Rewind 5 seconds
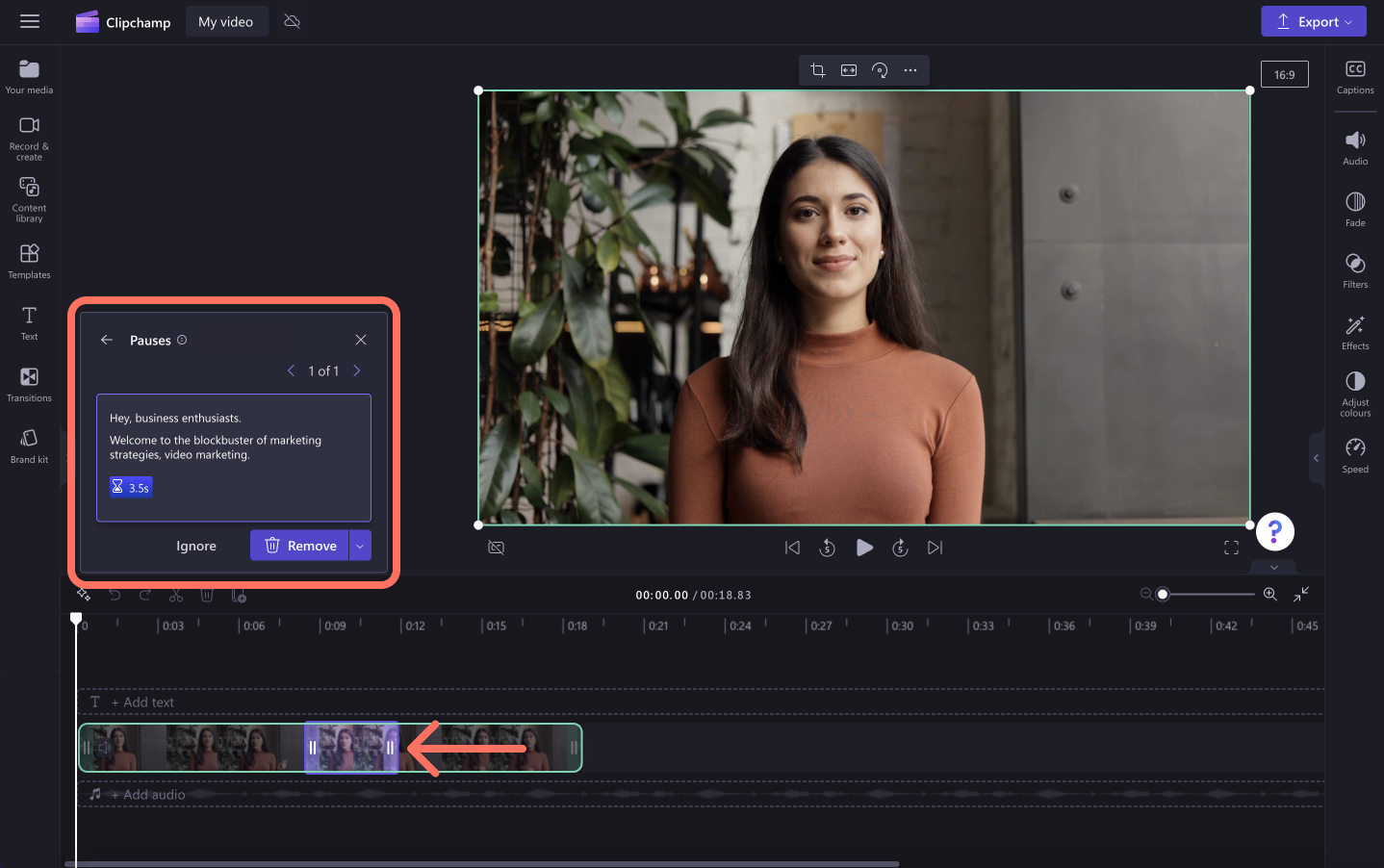Viewport: 1384px width, 868px height. [828, 548]
